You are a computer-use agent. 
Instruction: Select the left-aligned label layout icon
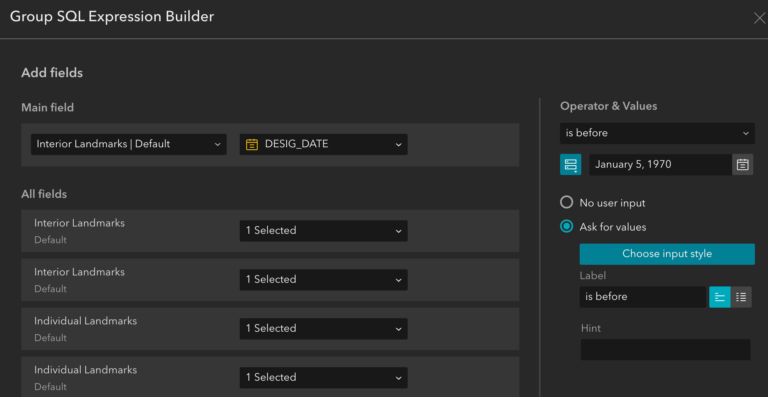pos(720,297)
